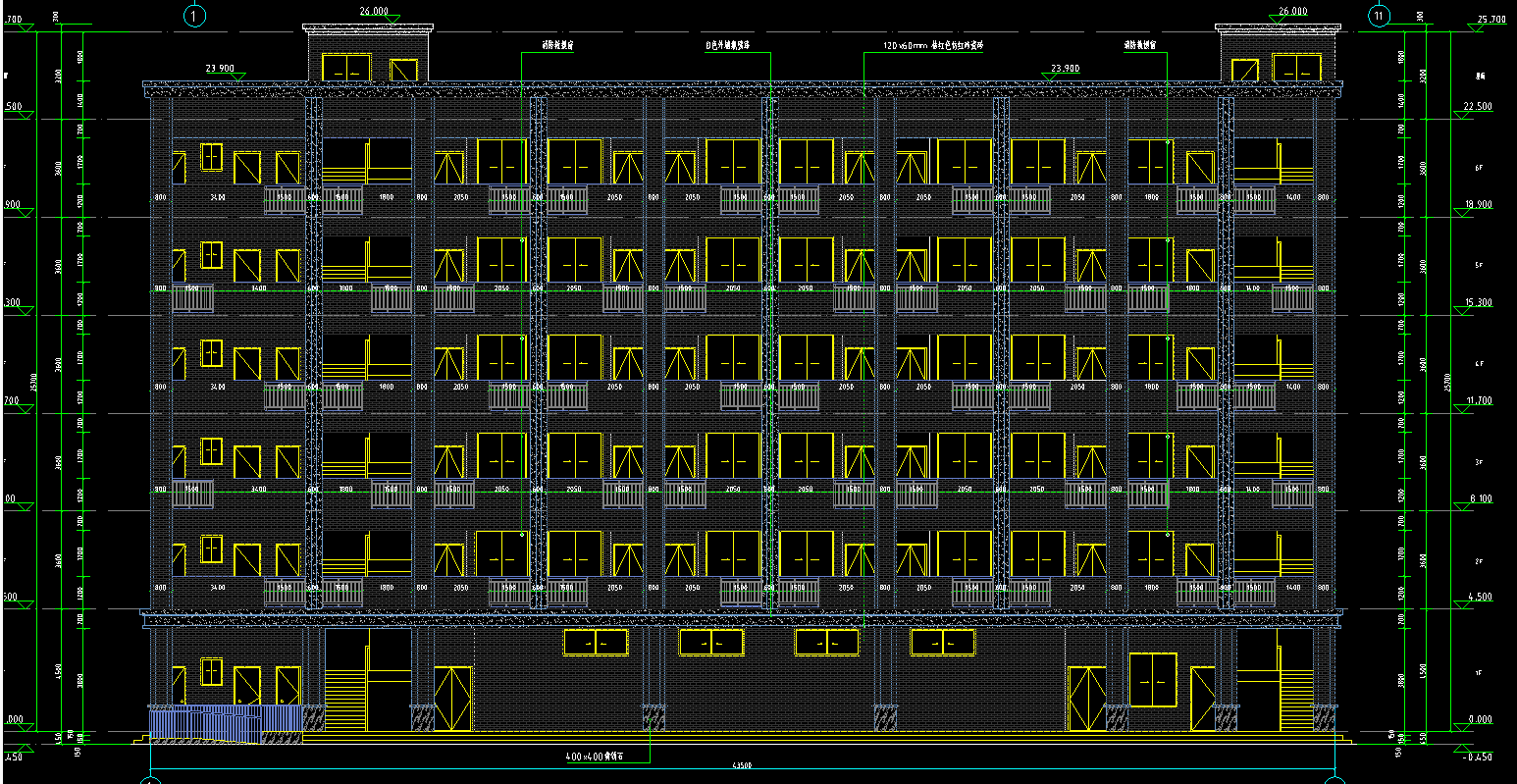Click the right 26.000 rooftop elevation label
Image resolution: width=1517 pixels, height=784 pixels.
1292,12
